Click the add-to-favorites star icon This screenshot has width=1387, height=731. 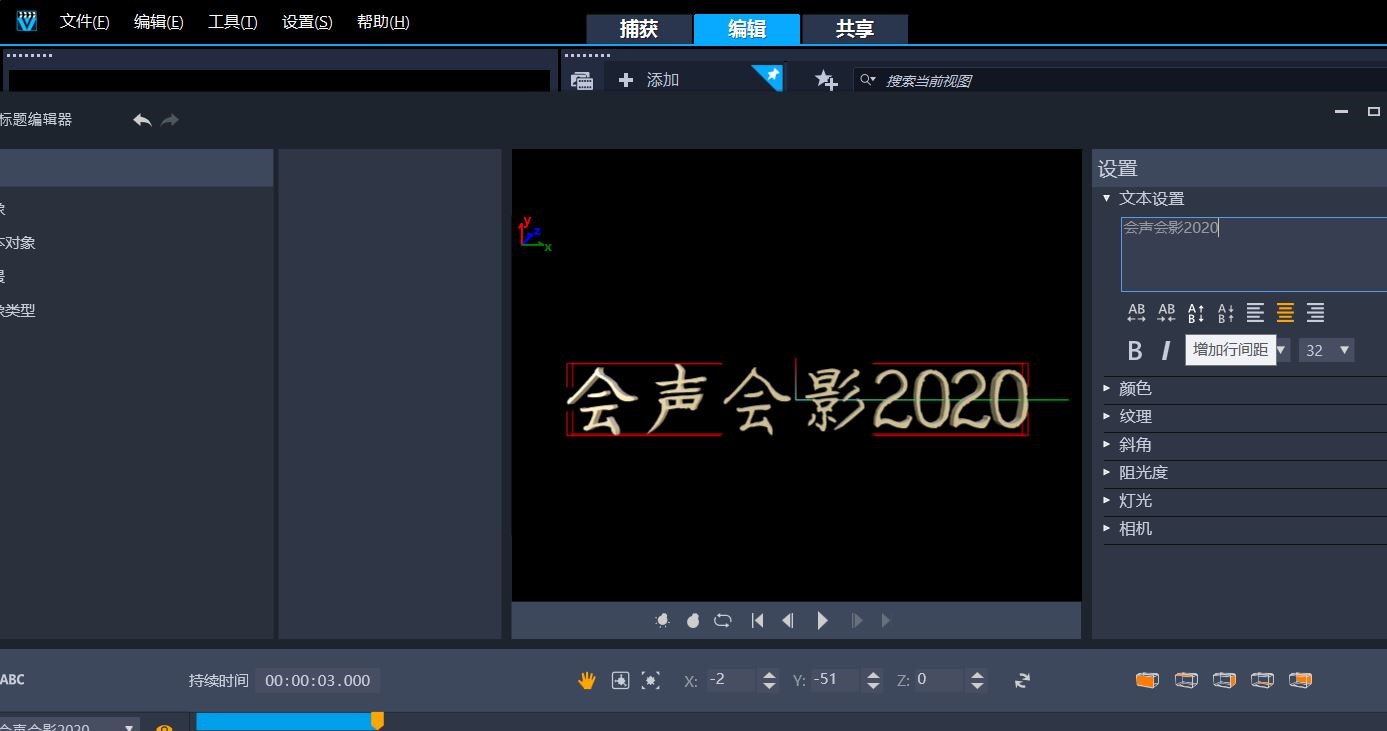pos(826,80)
